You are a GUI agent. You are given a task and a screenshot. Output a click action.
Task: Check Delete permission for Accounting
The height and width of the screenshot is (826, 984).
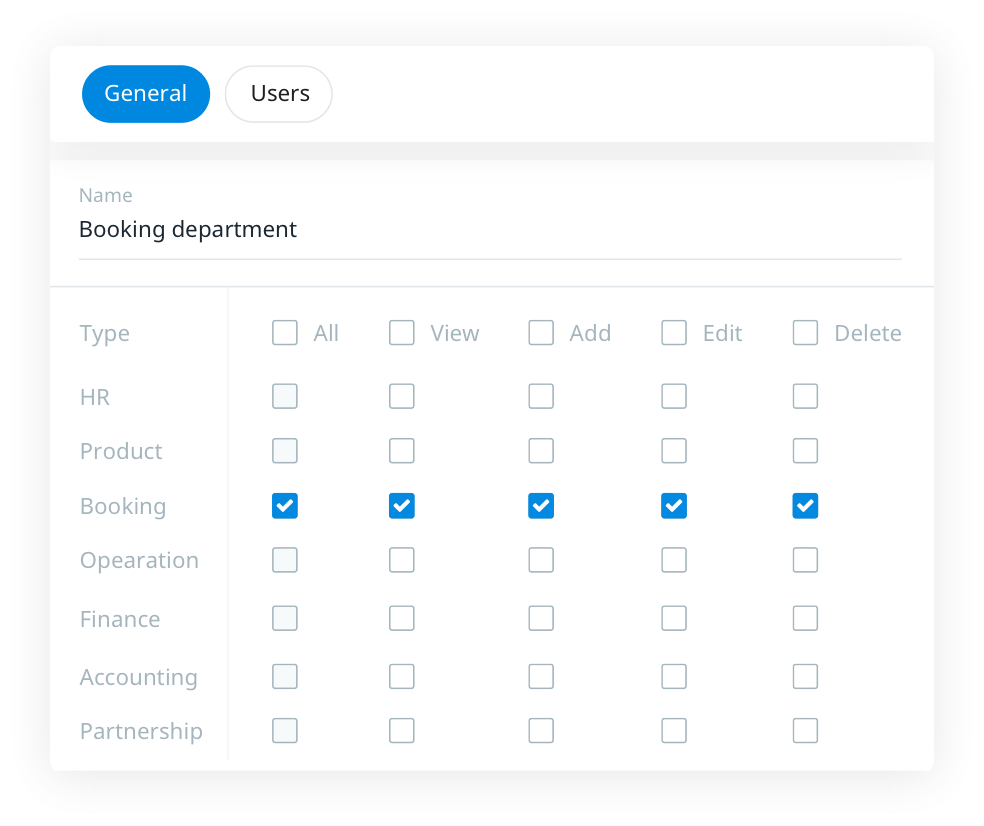pos(805,677)
